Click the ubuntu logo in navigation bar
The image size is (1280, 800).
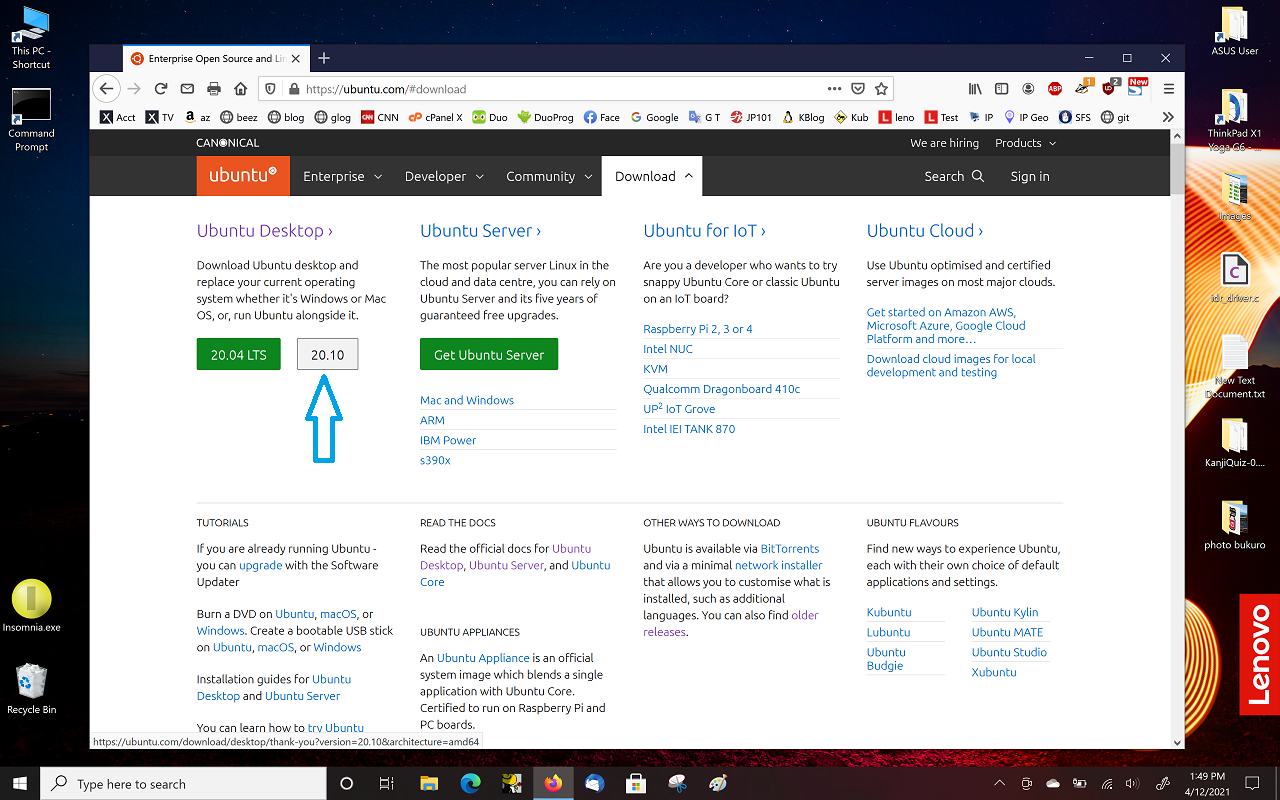click(x=243, y=176)
